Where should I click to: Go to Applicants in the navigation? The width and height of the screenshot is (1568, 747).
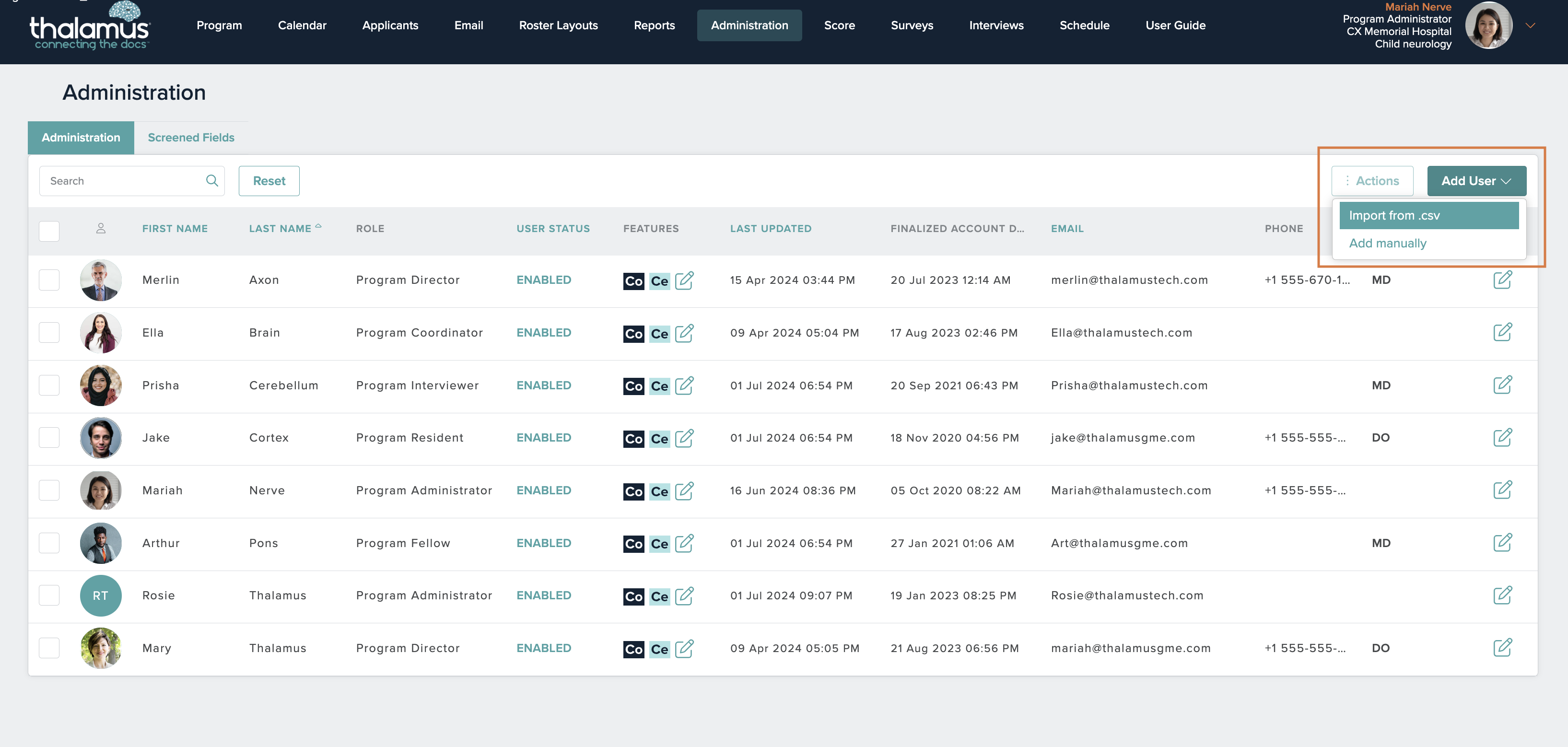[390, 25]
